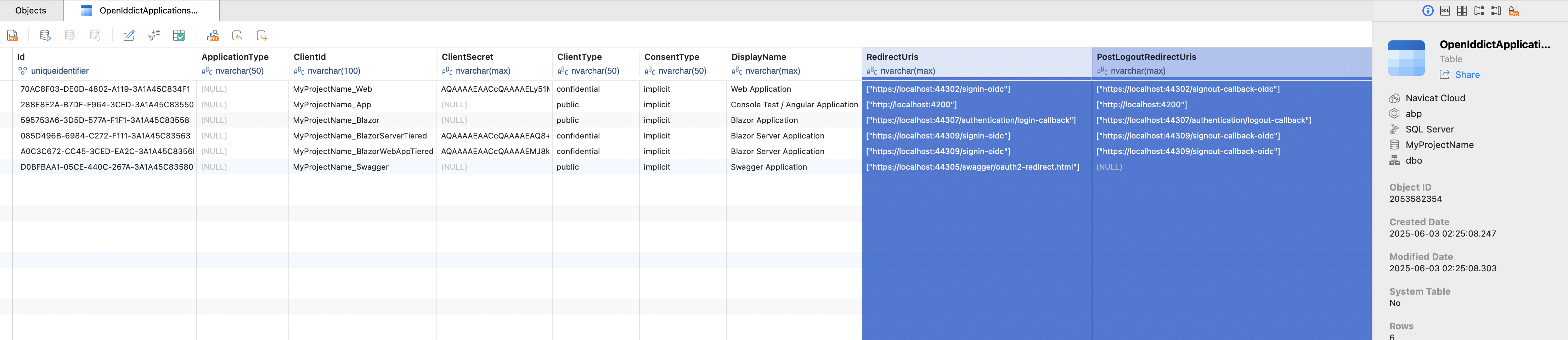Click the Export icon with orange arrow
1568x340 pixels.
click(262, 36)
